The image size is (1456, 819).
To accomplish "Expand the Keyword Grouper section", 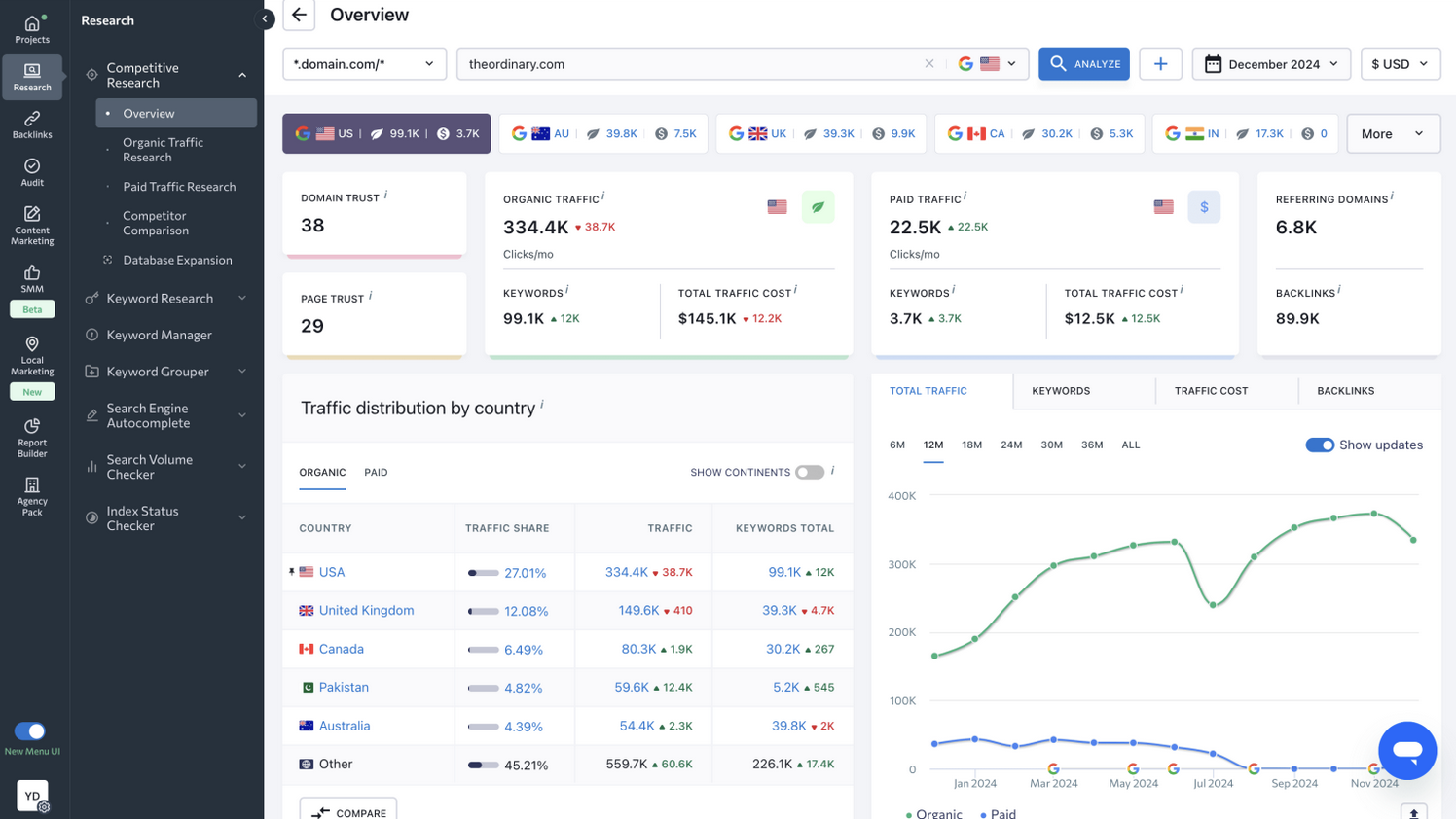I will pyautogui.click(x=242, y=372).
